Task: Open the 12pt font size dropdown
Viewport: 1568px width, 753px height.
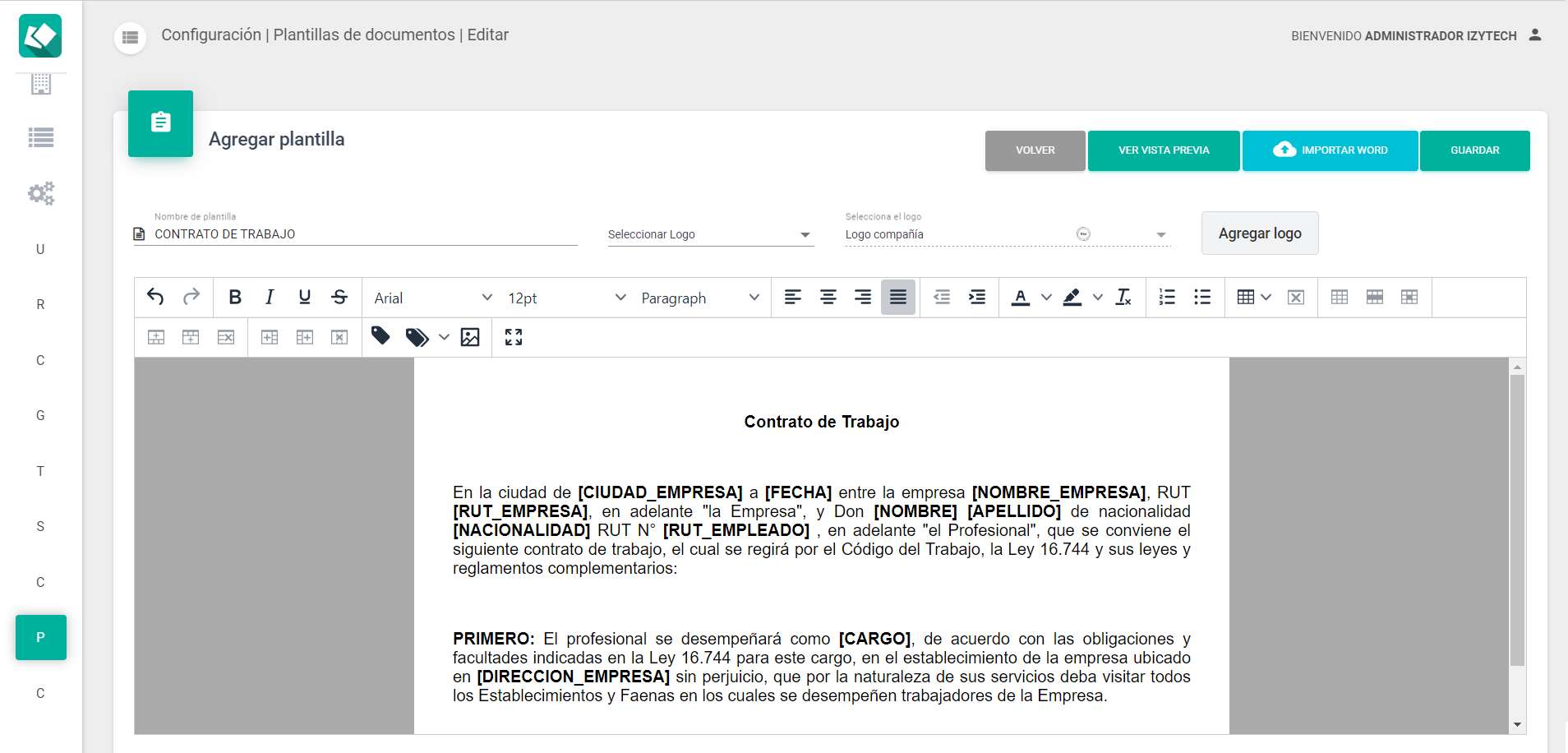Action: click(x=565, y=297)
